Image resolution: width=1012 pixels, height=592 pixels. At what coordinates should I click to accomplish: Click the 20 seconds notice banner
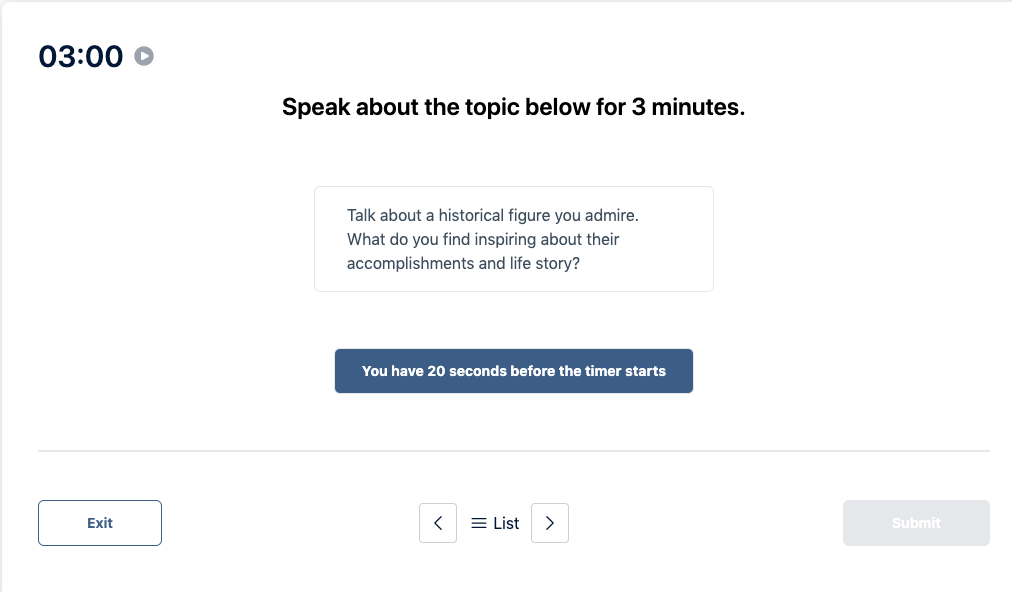(x=513, y=370)
